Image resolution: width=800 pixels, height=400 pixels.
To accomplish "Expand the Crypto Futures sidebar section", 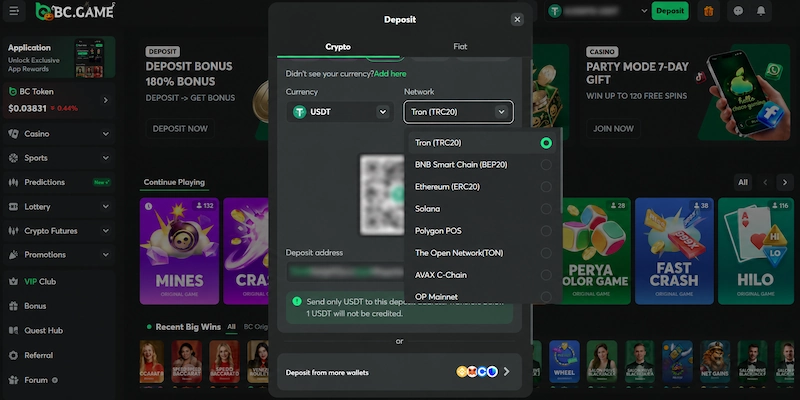I will pyautogui.click(x=106, y=231).
